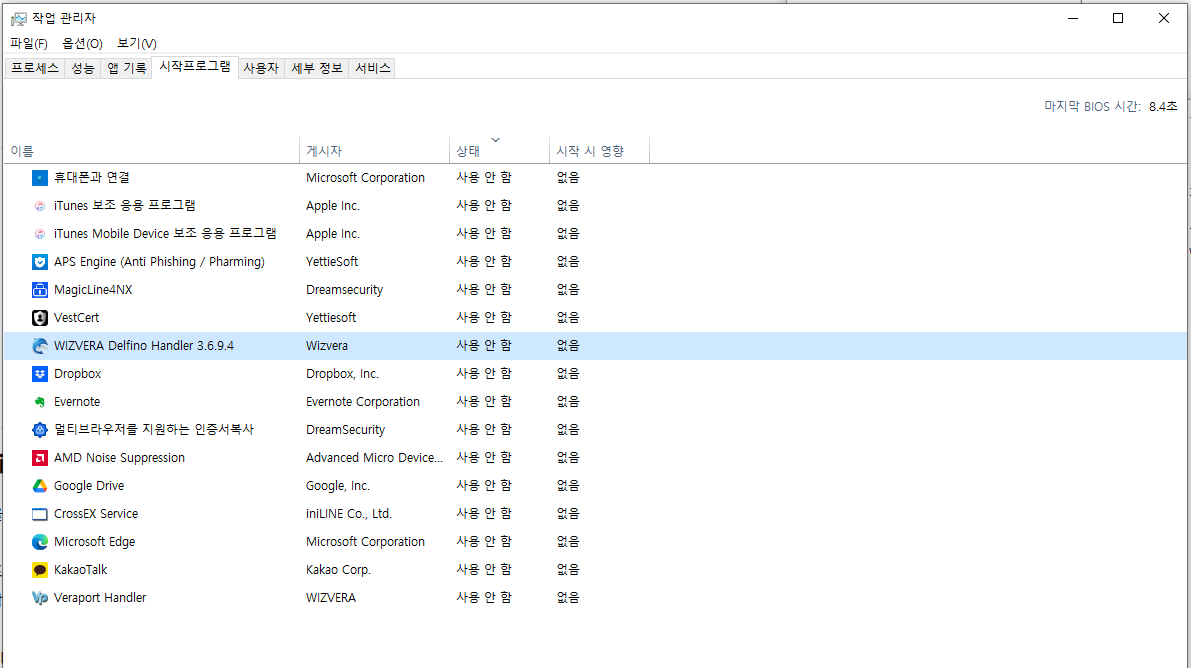Screen dimensions: 1191x668
Task: Select the Microsoft Edge row name
Action: click(94, 542)
